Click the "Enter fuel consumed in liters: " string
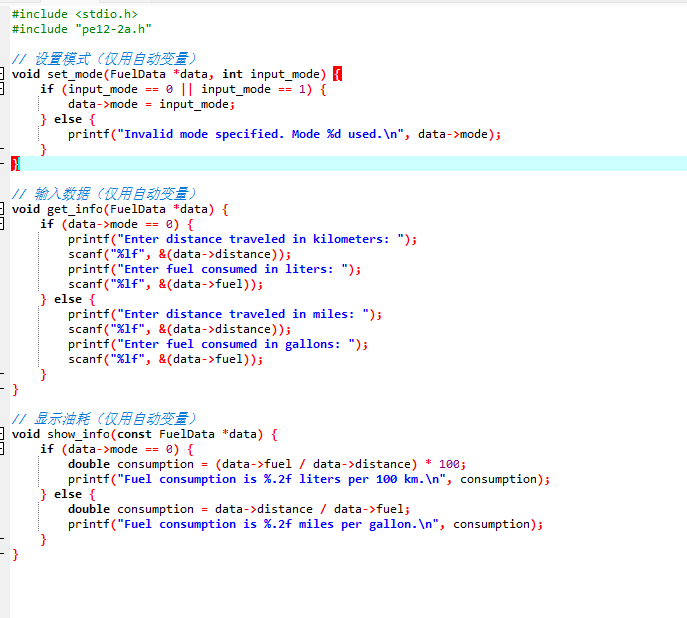The height and width of the screenshot is (618, 687). coord(232,269)
